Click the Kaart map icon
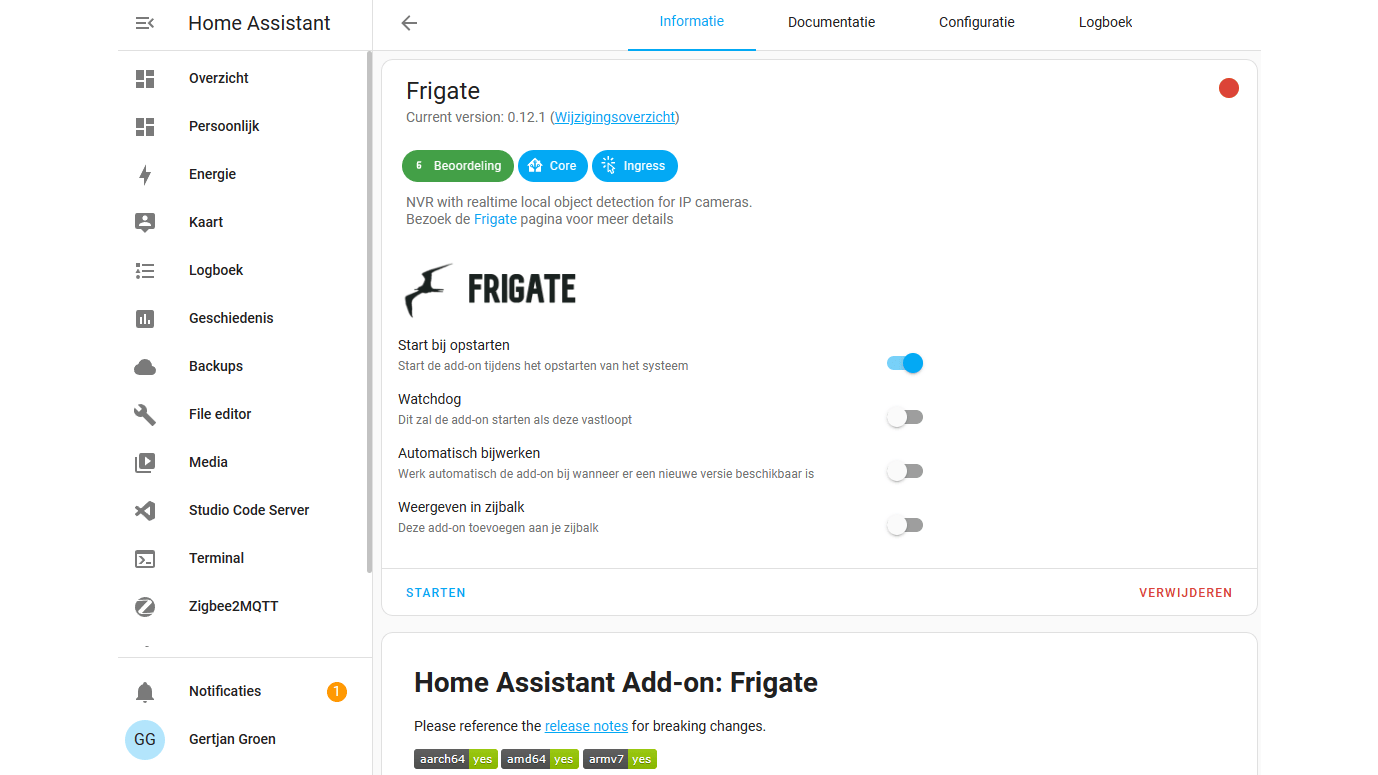The width and height of the screenshot is (1378, 775). coord(145,223)
